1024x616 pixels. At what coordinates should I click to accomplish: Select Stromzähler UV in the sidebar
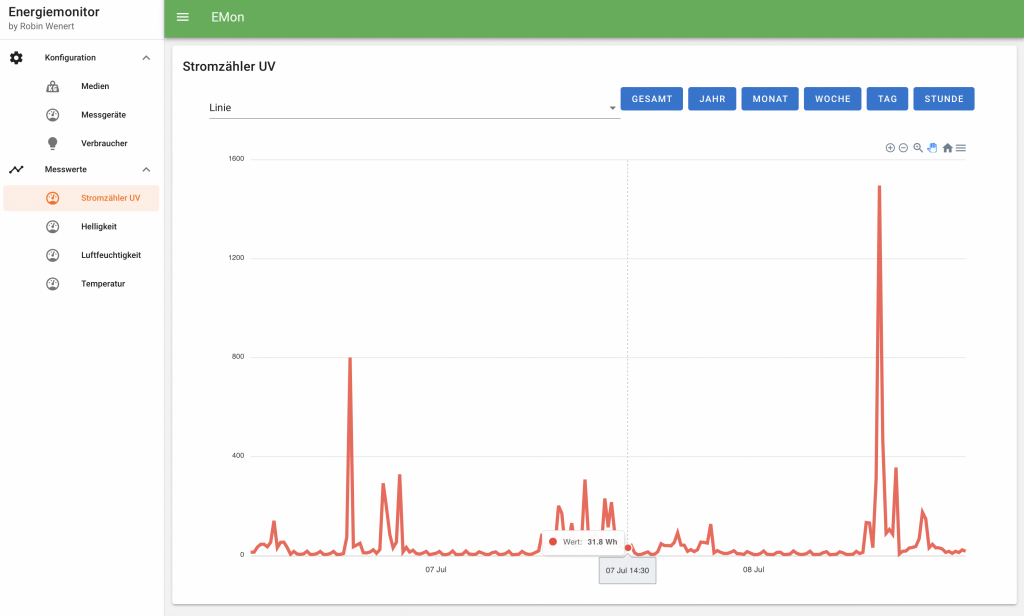pyautogui.click(x=82, y=198)
